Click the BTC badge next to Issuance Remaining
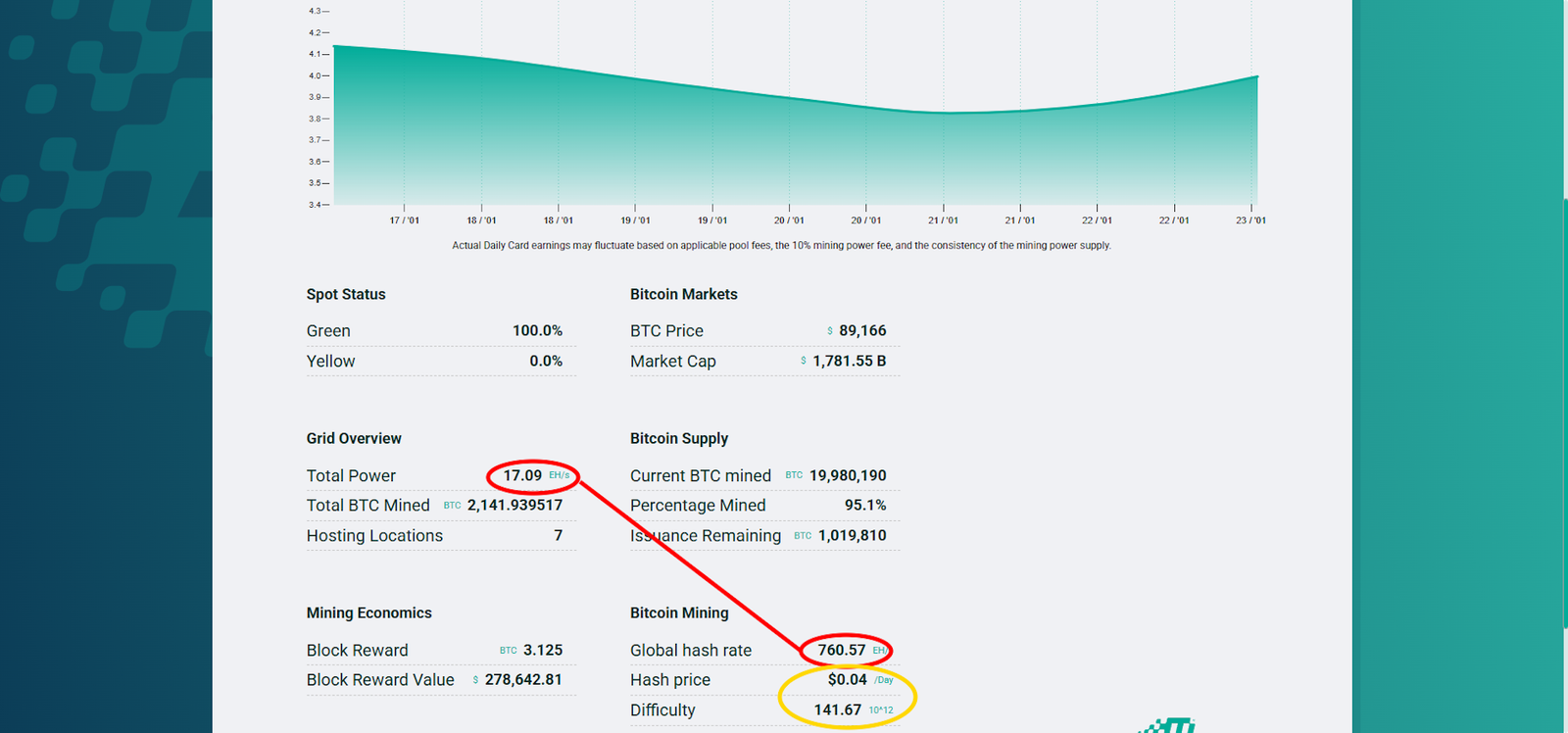Image resolution: width=1568 pixels, height=733 pixels. click(x=803, y=536)
